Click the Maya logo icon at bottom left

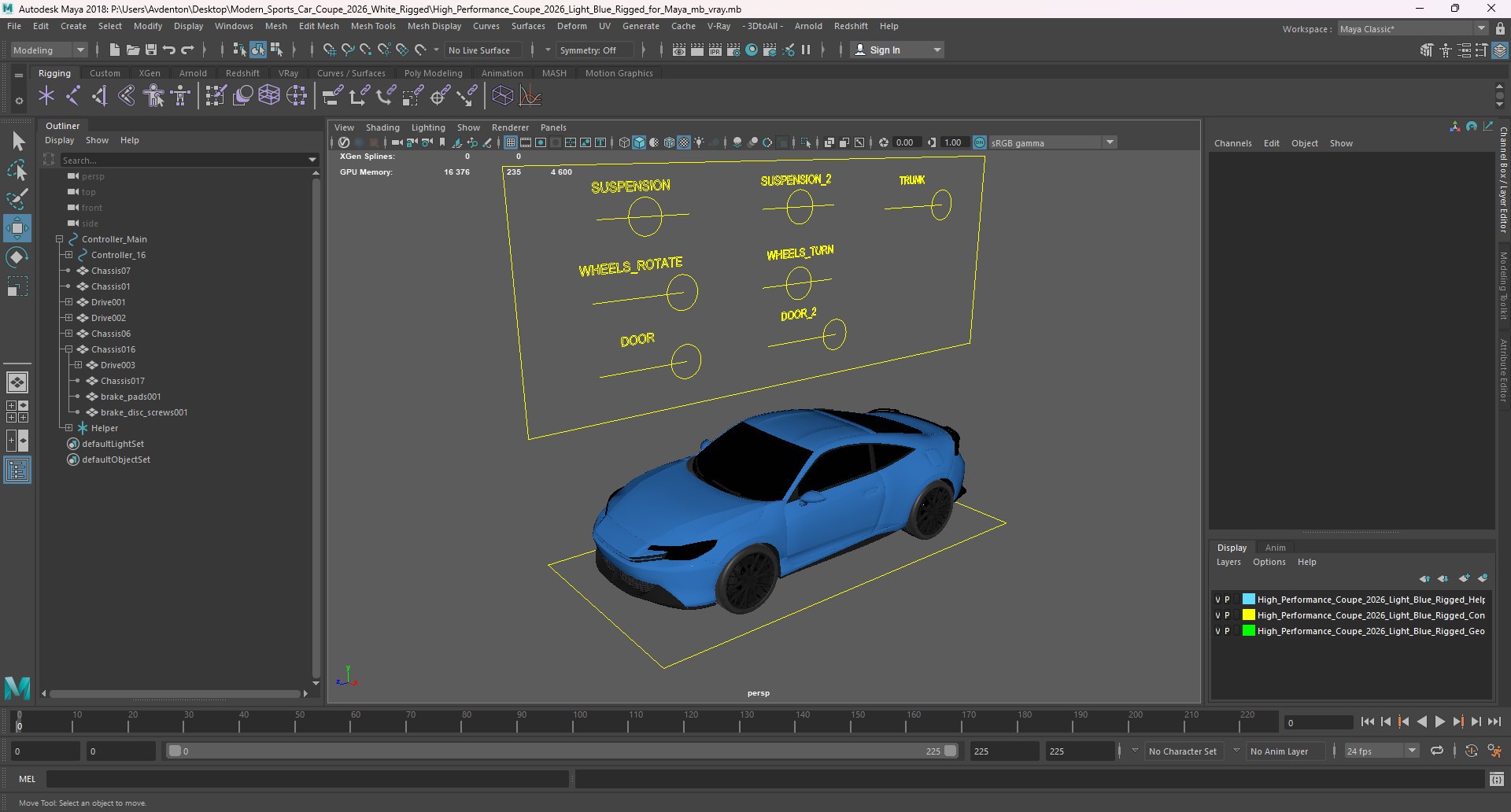(x=17, y=688)
